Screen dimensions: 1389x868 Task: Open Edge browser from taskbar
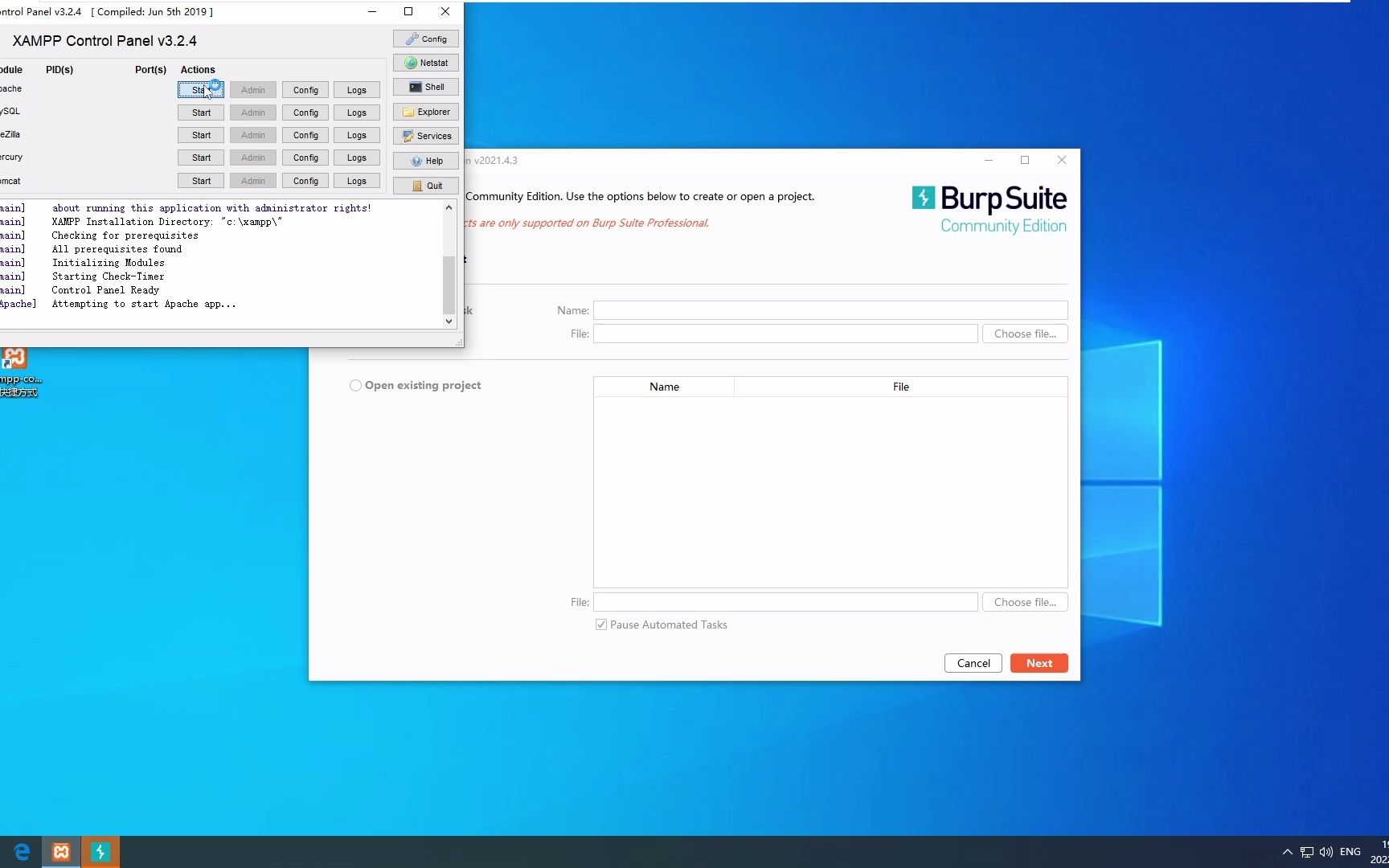(22, 852)
